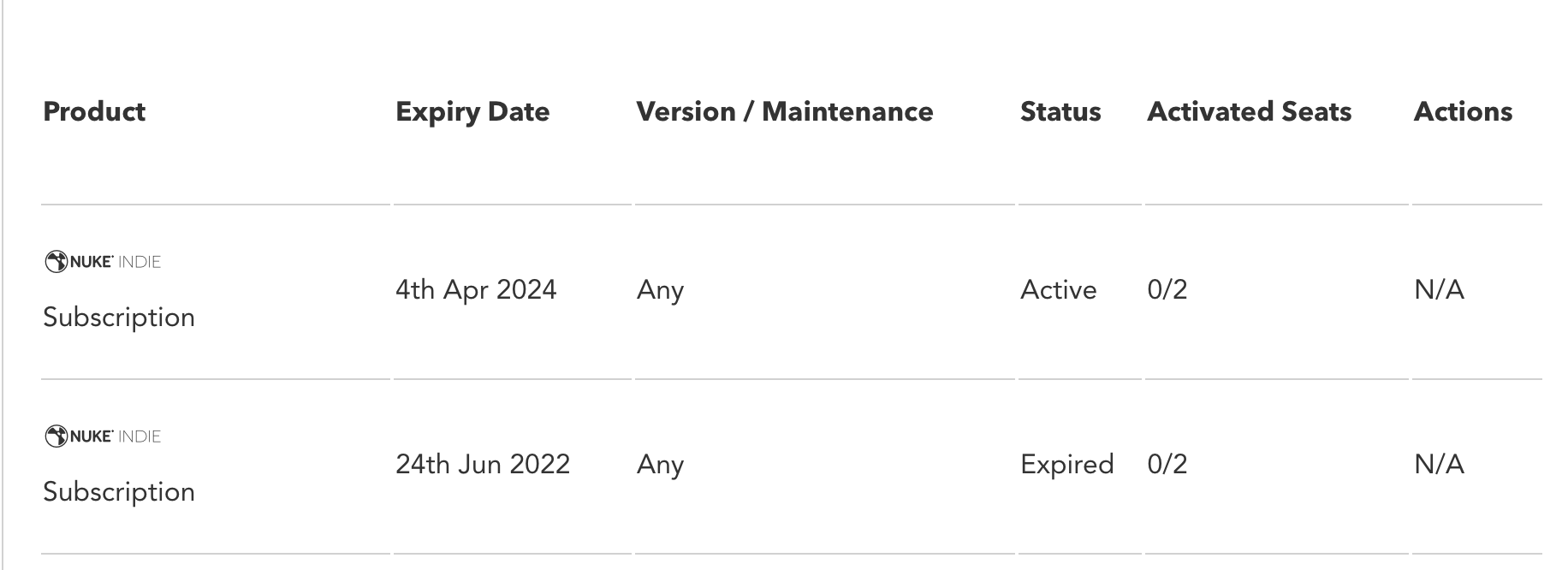Click the Nuke Indie logo in first row

103,262
